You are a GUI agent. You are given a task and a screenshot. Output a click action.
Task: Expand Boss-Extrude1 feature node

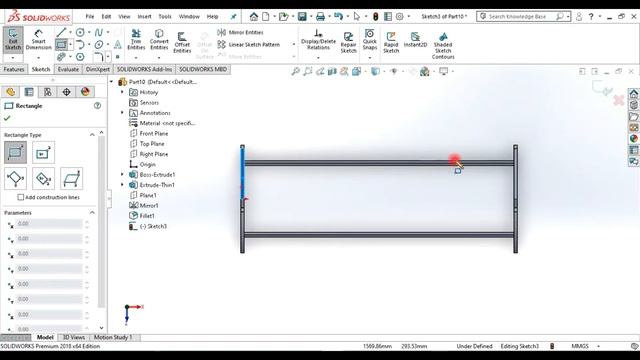tap(122, 174)
